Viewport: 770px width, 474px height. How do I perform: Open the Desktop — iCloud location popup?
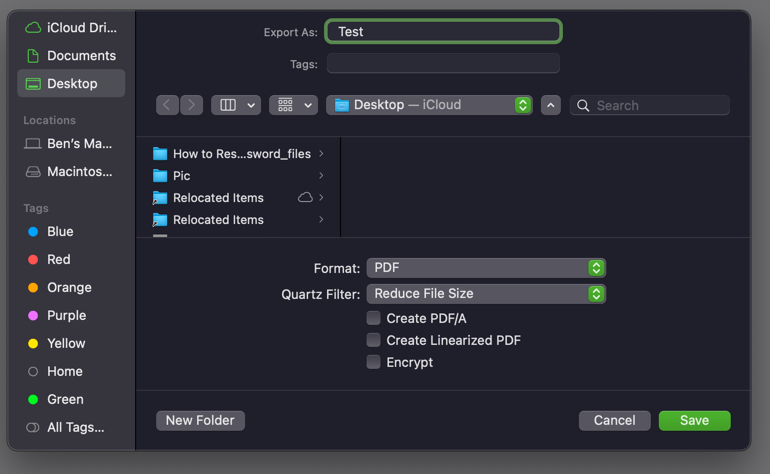coord(432,105)
